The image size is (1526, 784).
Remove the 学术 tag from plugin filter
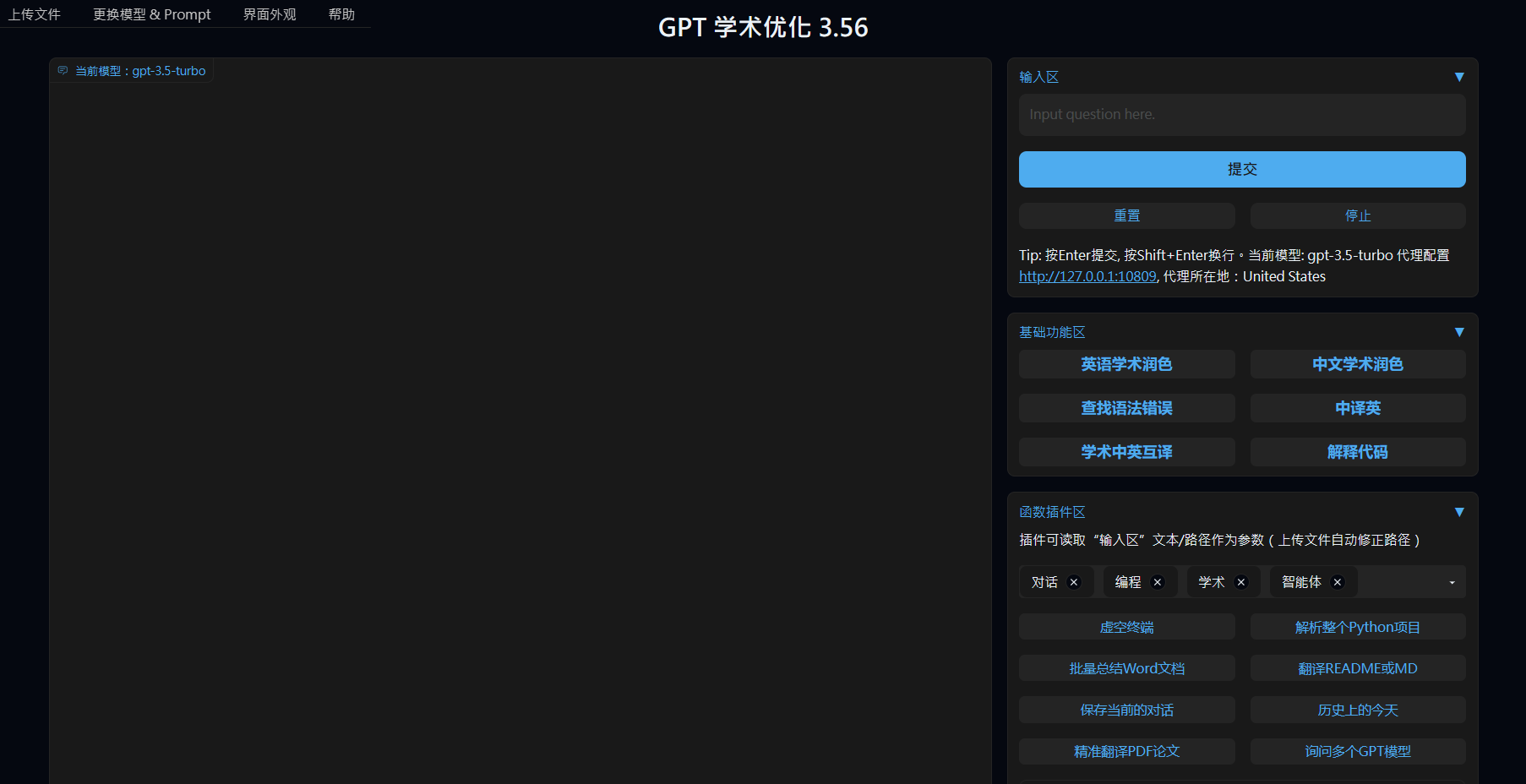(1241, 582)
